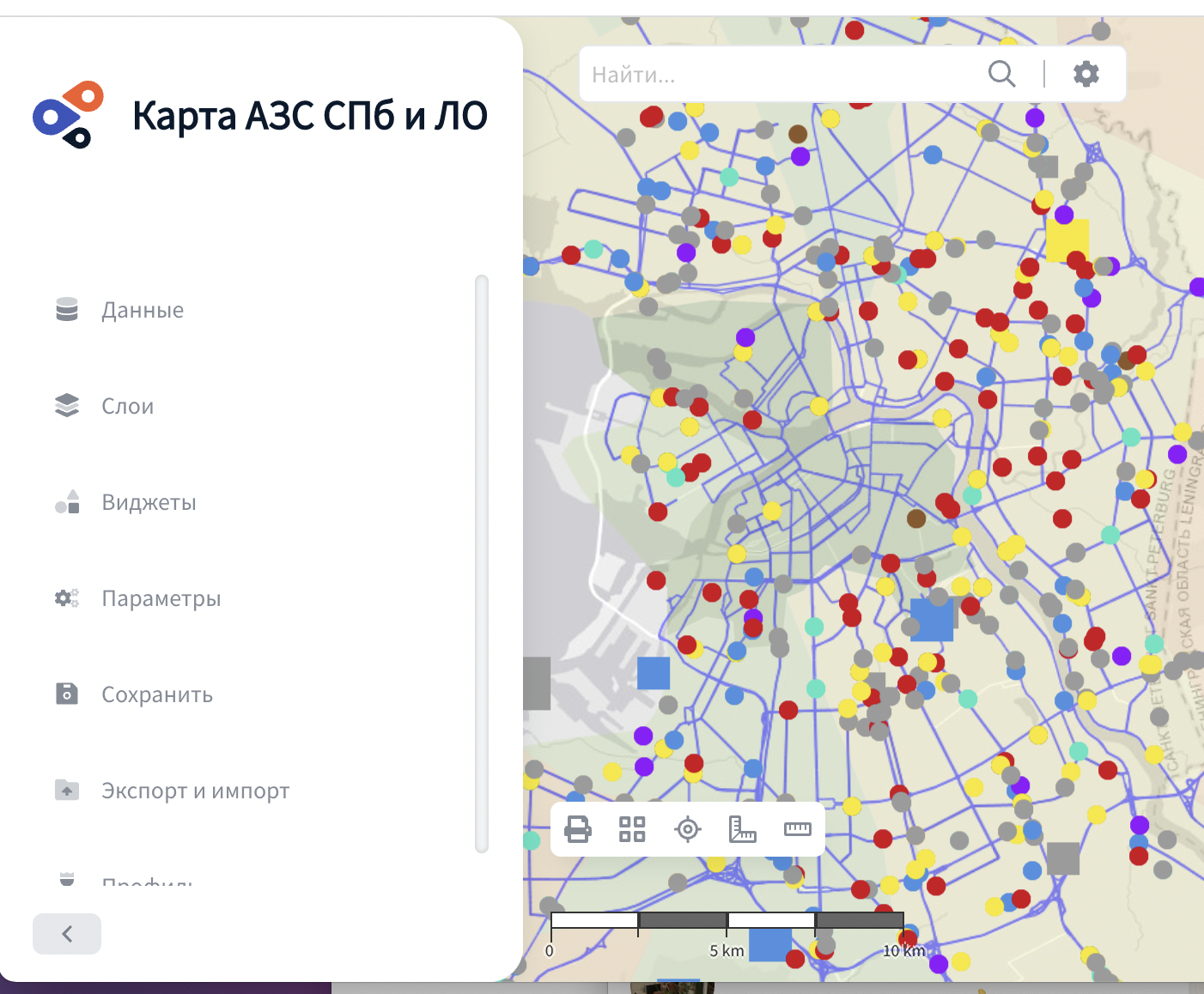The width and height of the screenshot is (1204, 994).
Task: Open search settings gear icon
Action: coord(1085,74)
